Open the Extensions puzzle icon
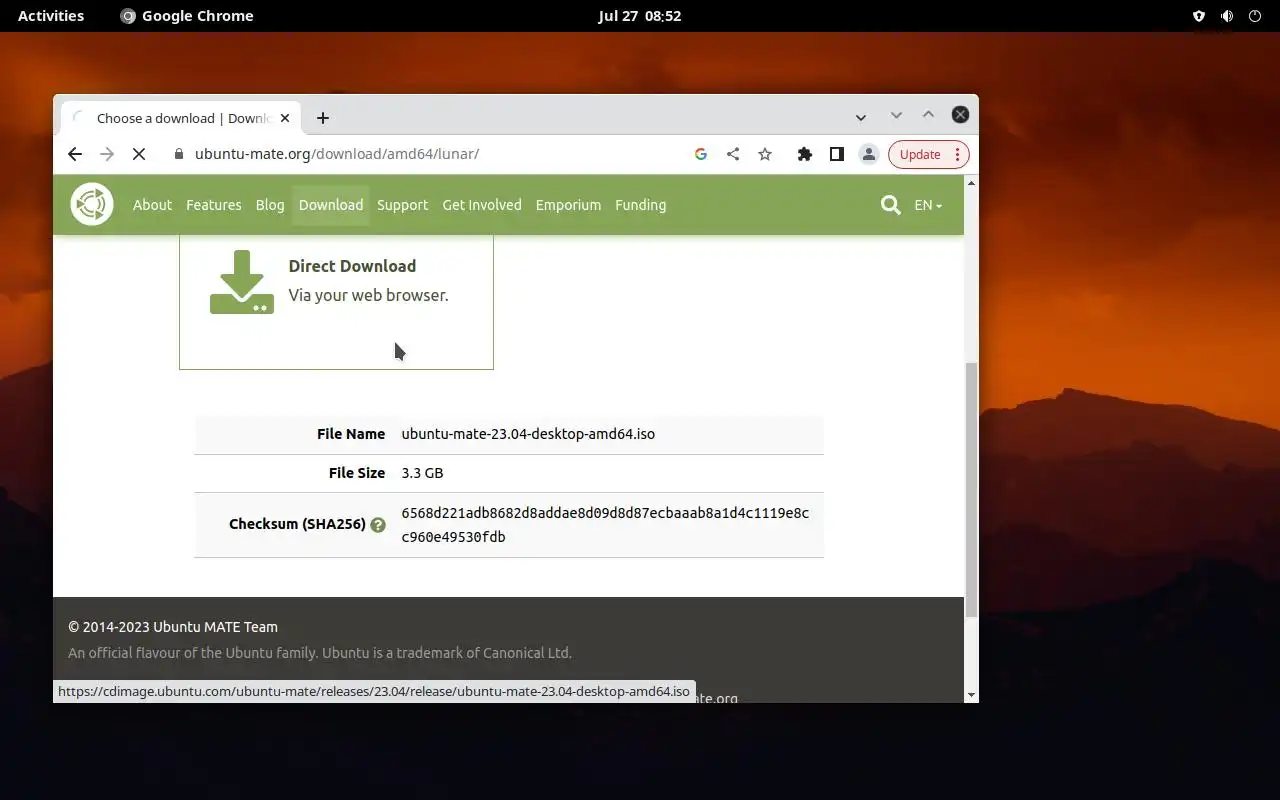Viewport: 1280px width, 800px height. tap(804, 154)
